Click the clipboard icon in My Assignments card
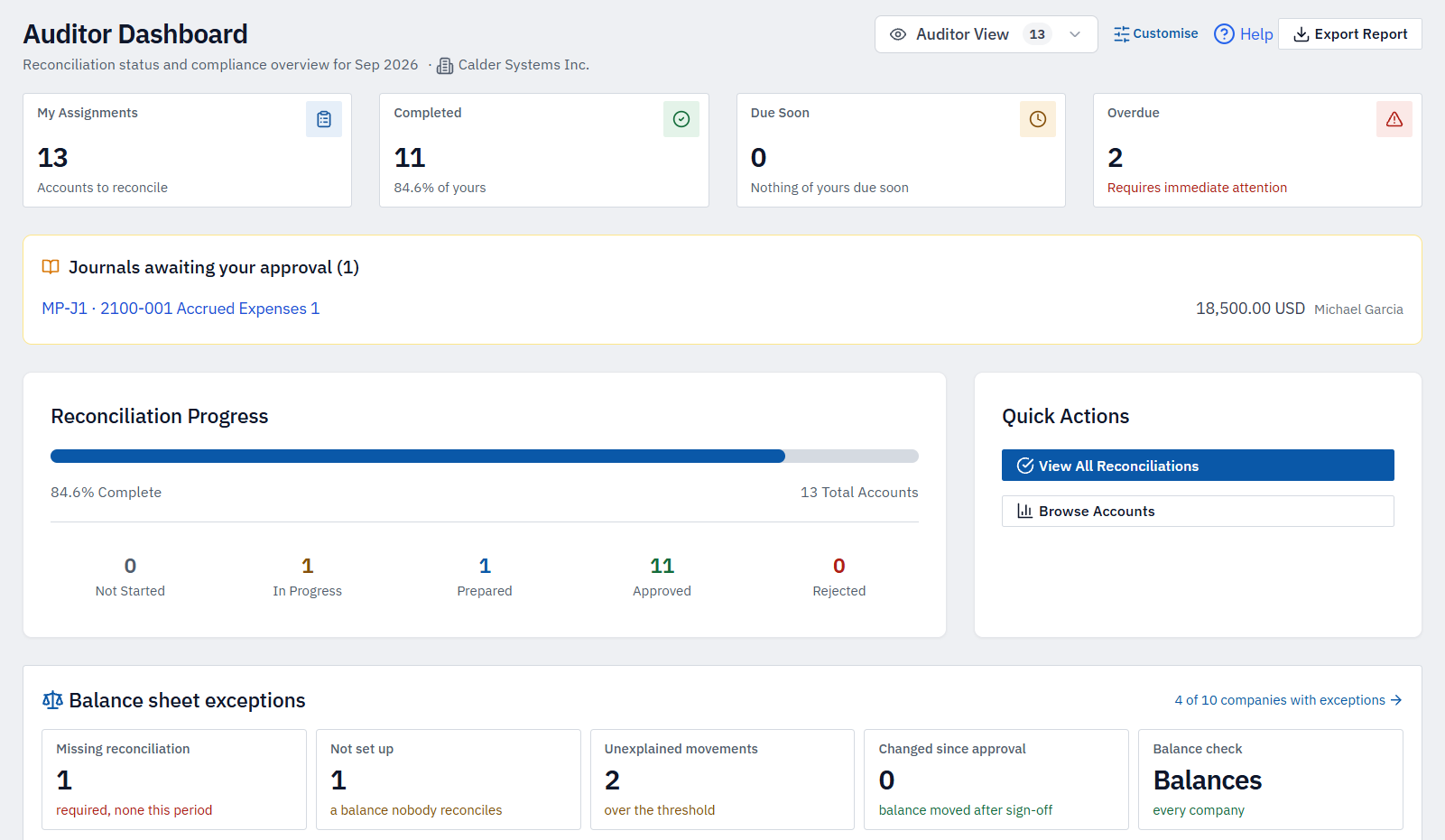 click(324, 119)
